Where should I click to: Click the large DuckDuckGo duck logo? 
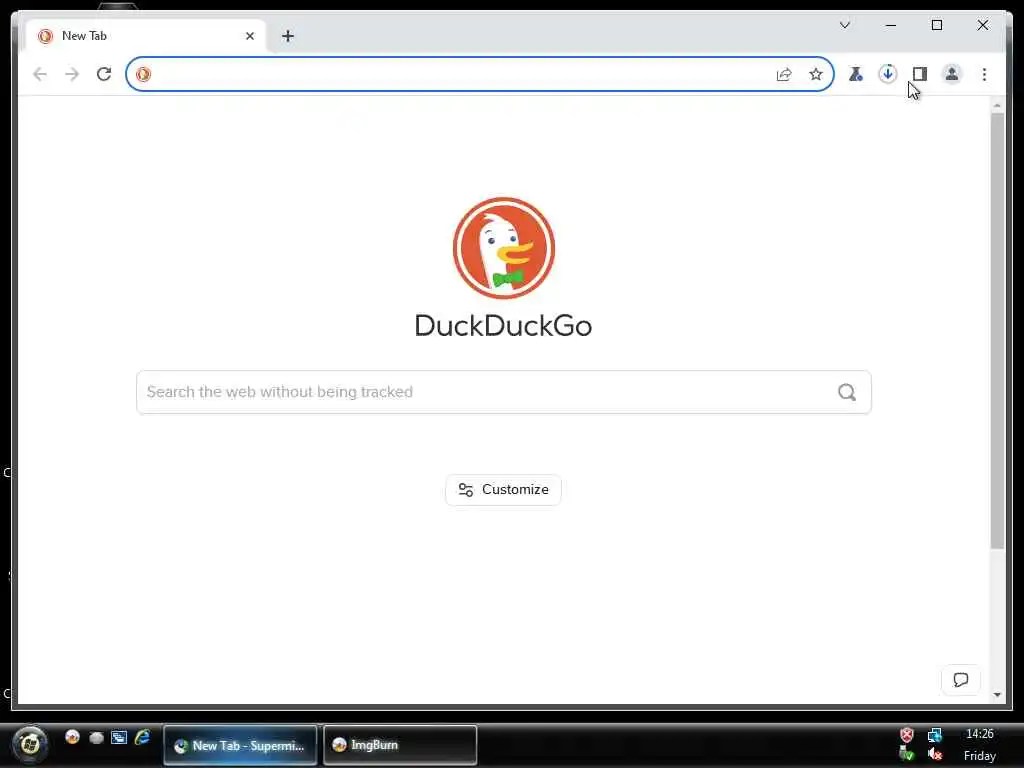504,248
